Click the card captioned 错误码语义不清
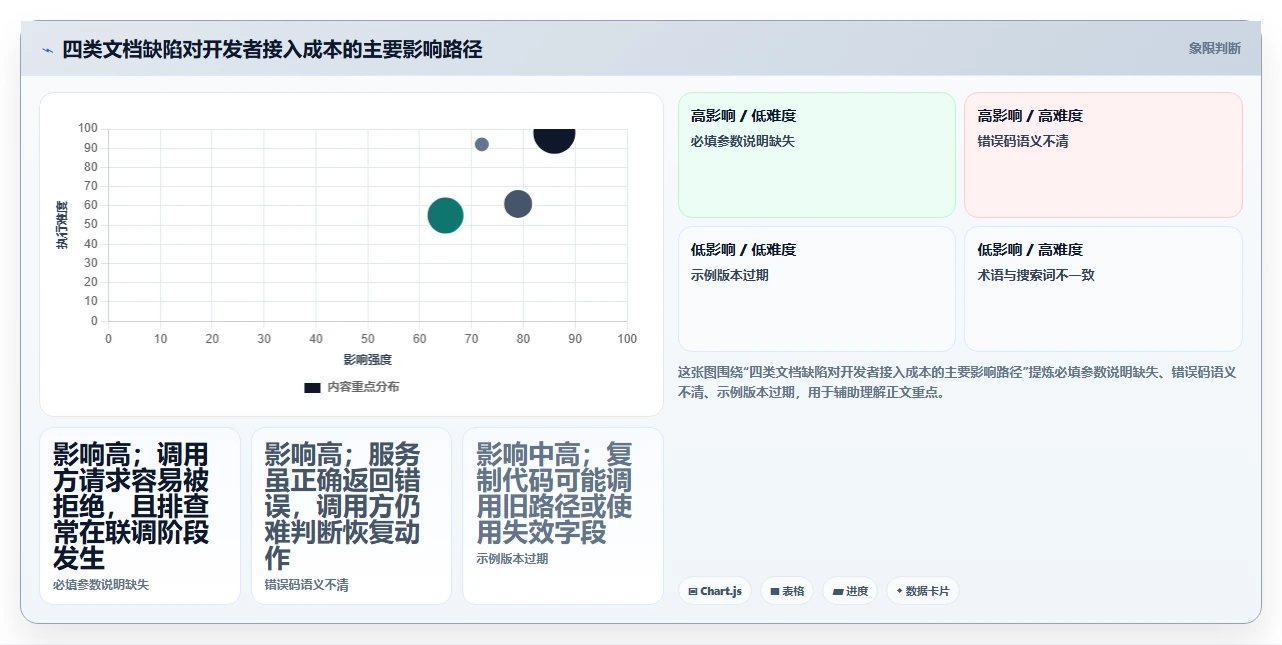The image size is (1282, 645). [x=351, y=516]
